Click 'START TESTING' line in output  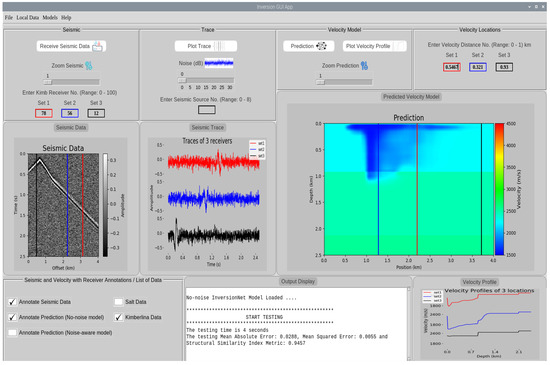pos(264,317)
